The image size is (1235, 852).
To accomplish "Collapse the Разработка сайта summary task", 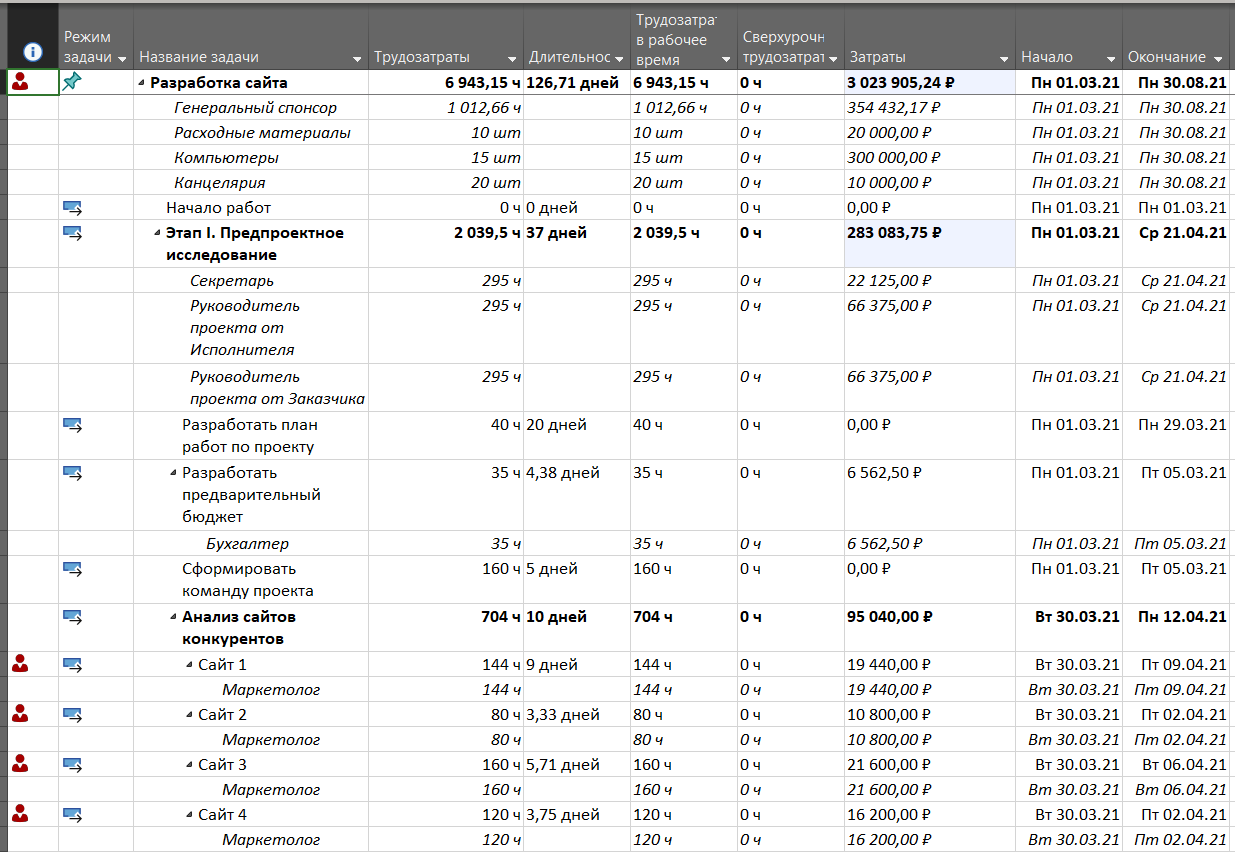I will point(141,84).
